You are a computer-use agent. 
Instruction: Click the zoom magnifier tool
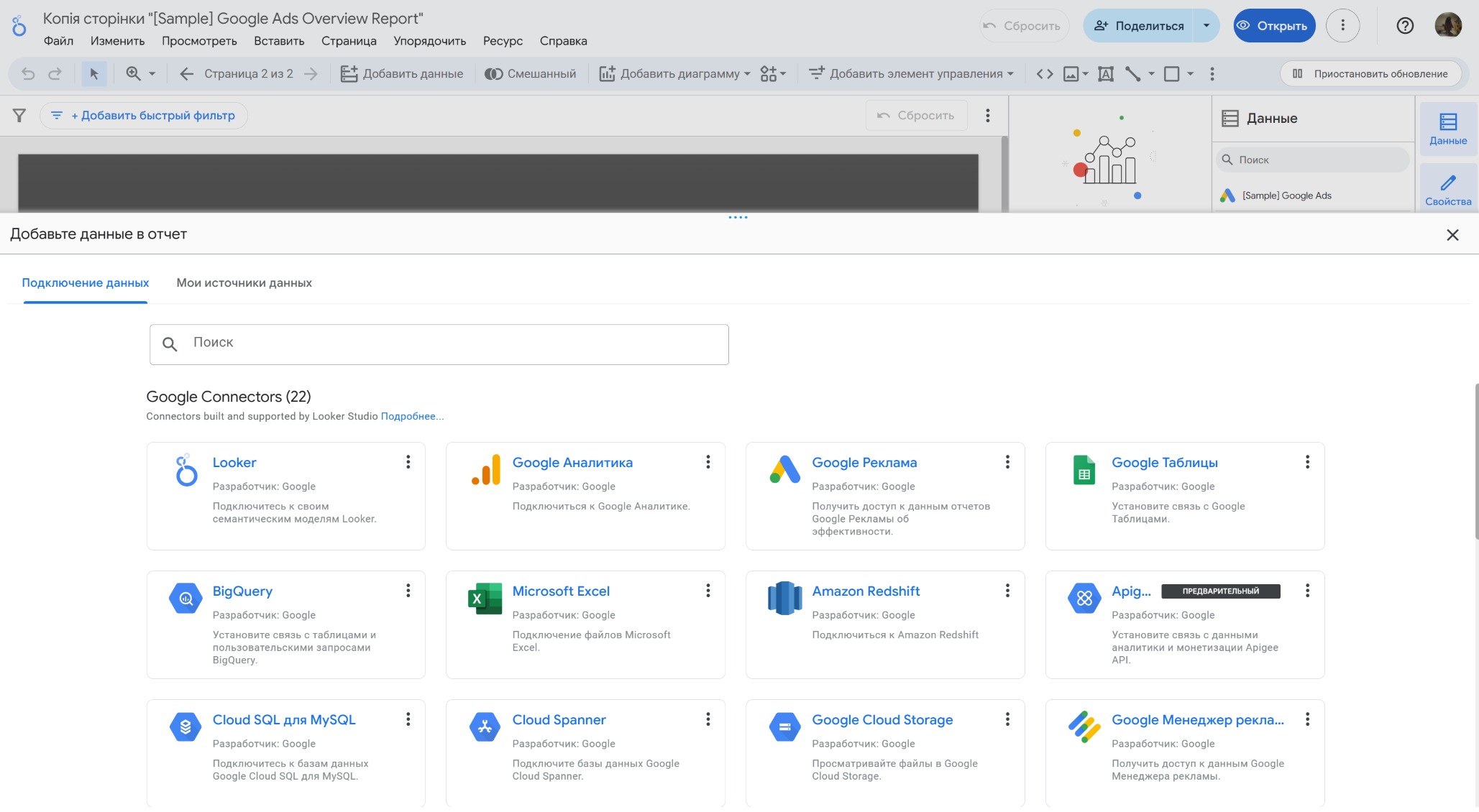tap(133, 73)
